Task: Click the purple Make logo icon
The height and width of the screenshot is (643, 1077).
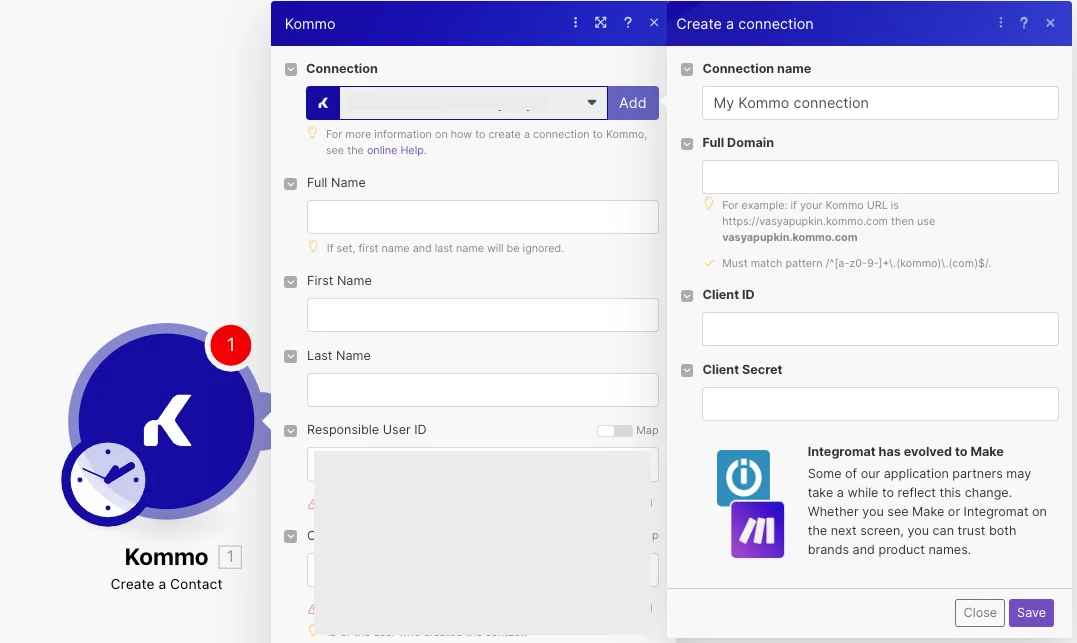Action: coord(757,530)
